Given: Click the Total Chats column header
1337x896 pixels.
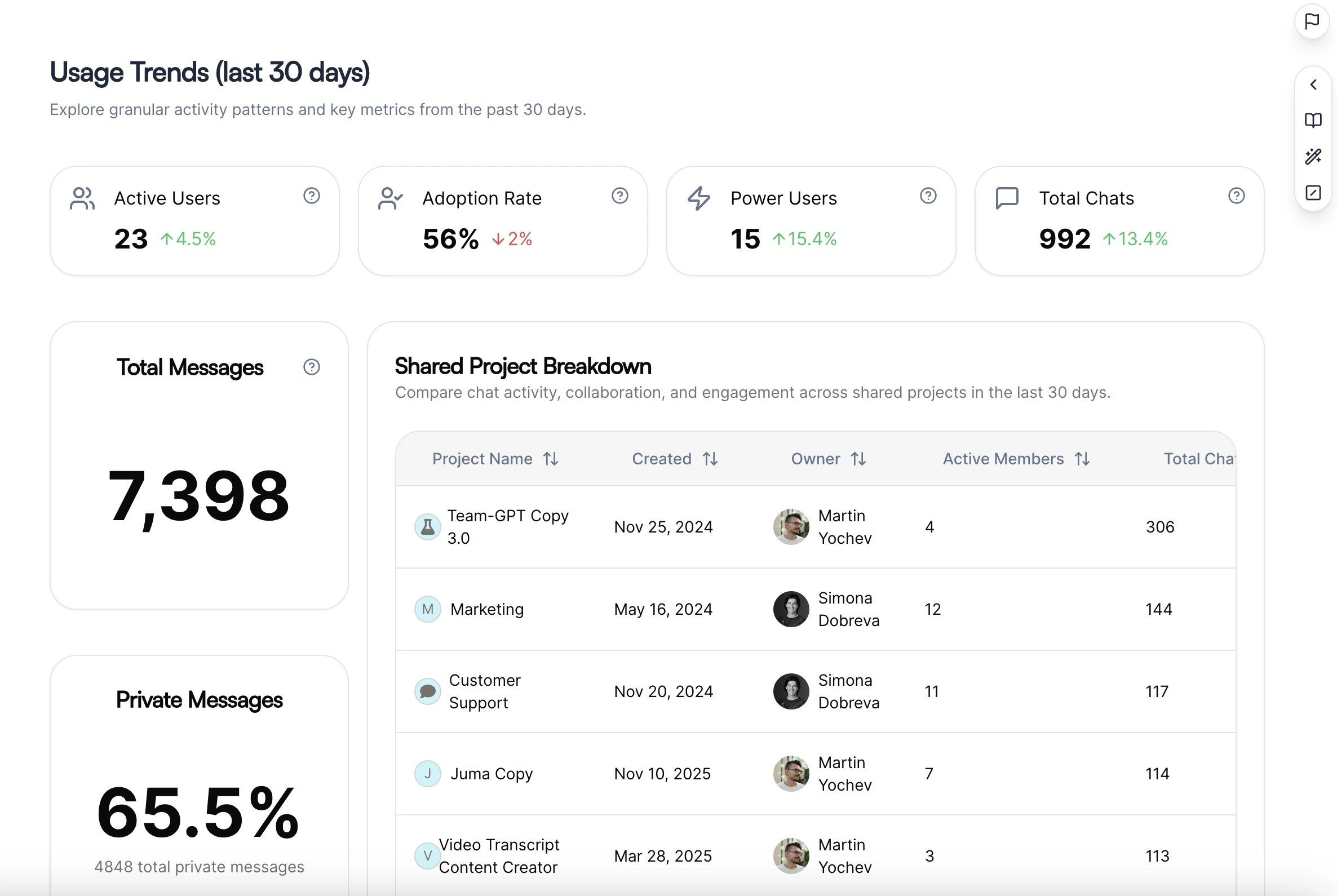Looking at the screenshot, I should pos(1198,459).
